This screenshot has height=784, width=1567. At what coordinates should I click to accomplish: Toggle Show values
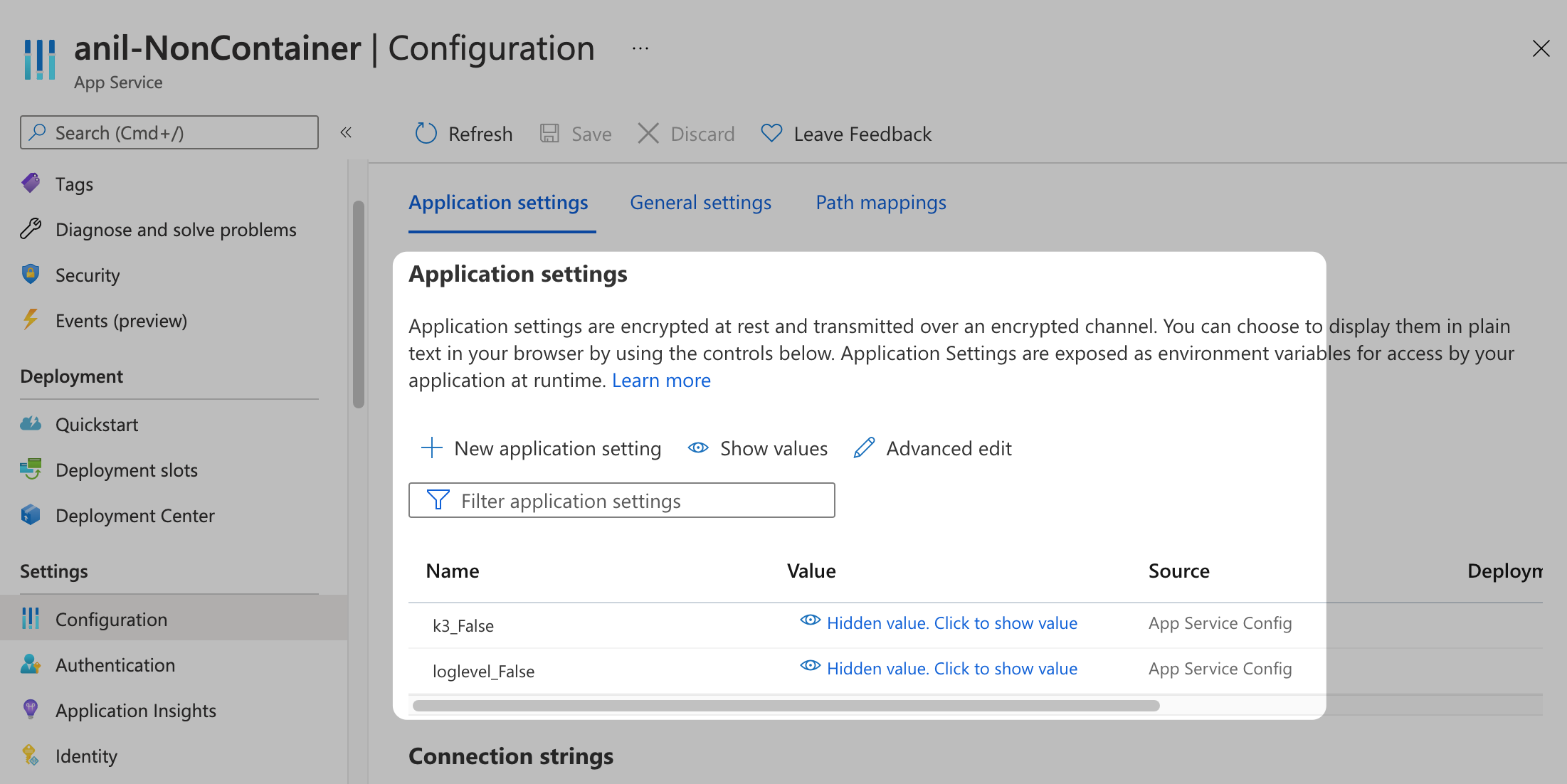(x=758, y=448)
